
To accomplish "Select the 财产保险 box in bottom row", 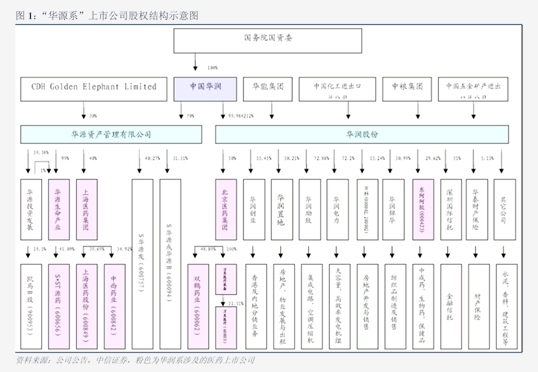I will coord(479,306).
